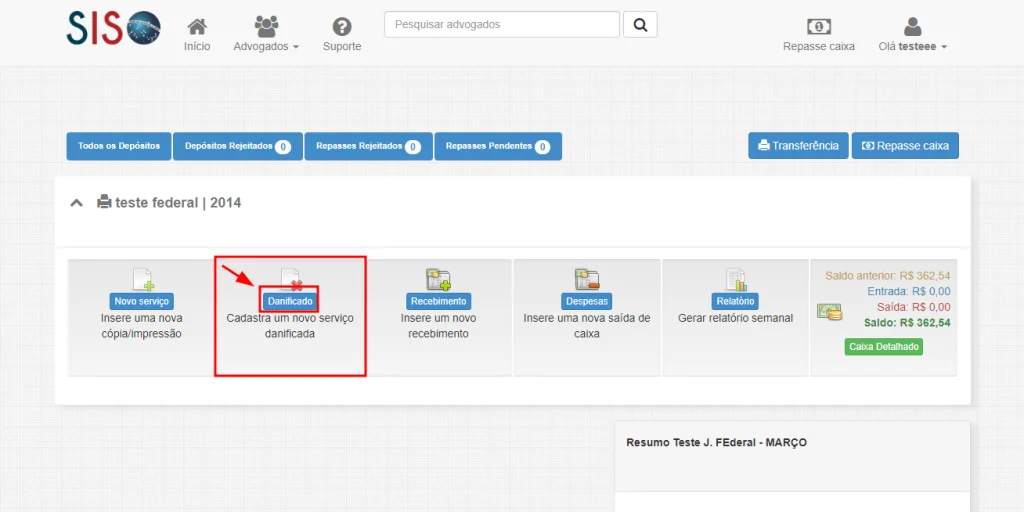
Task: Click the Relatório chart icon
Action: click(736, 280)
